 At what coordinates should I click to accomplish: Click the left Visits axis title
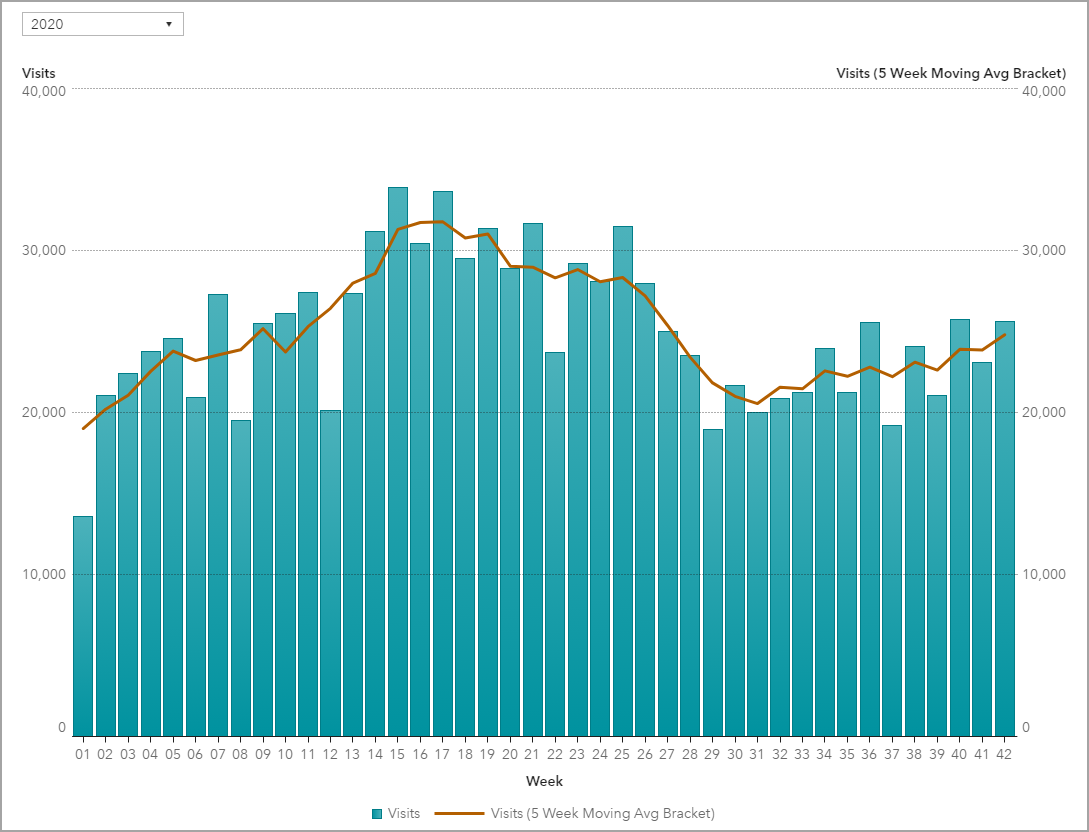39,73
